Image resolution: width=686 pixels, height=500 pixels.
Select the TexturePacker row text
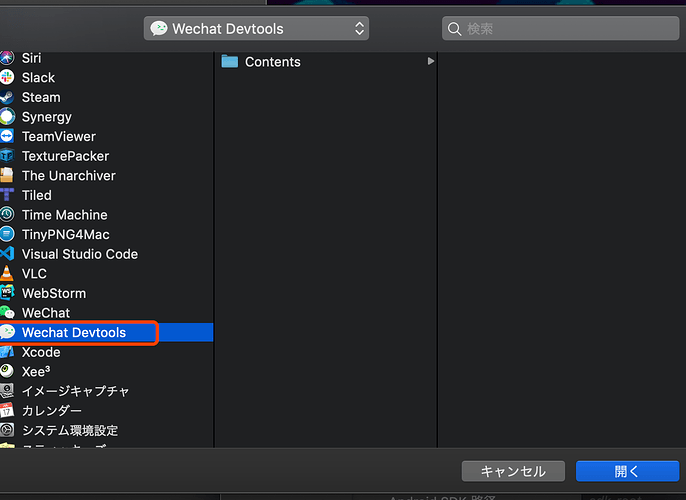pos(66,156)
